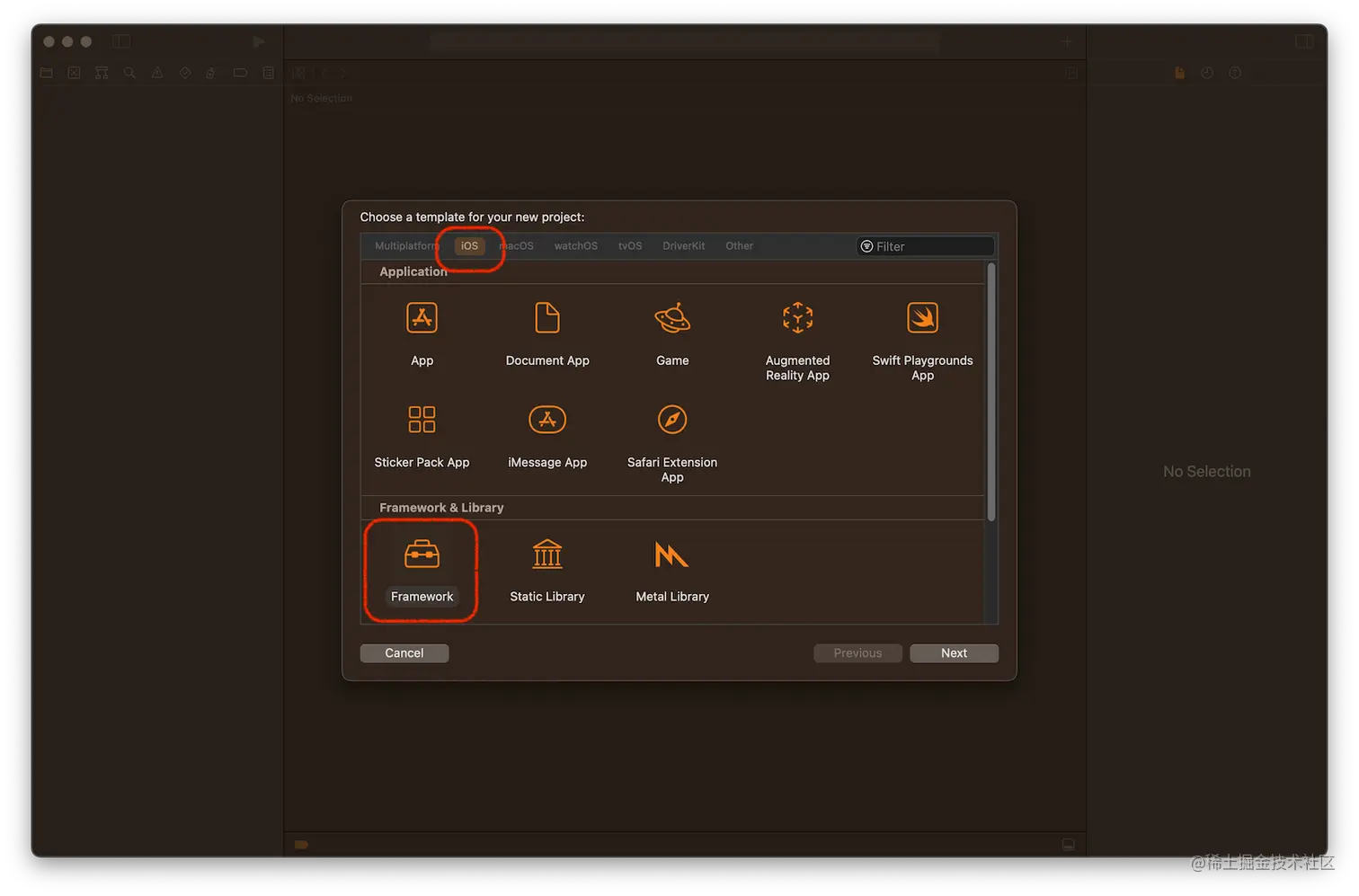Click the Run play button

259,41
